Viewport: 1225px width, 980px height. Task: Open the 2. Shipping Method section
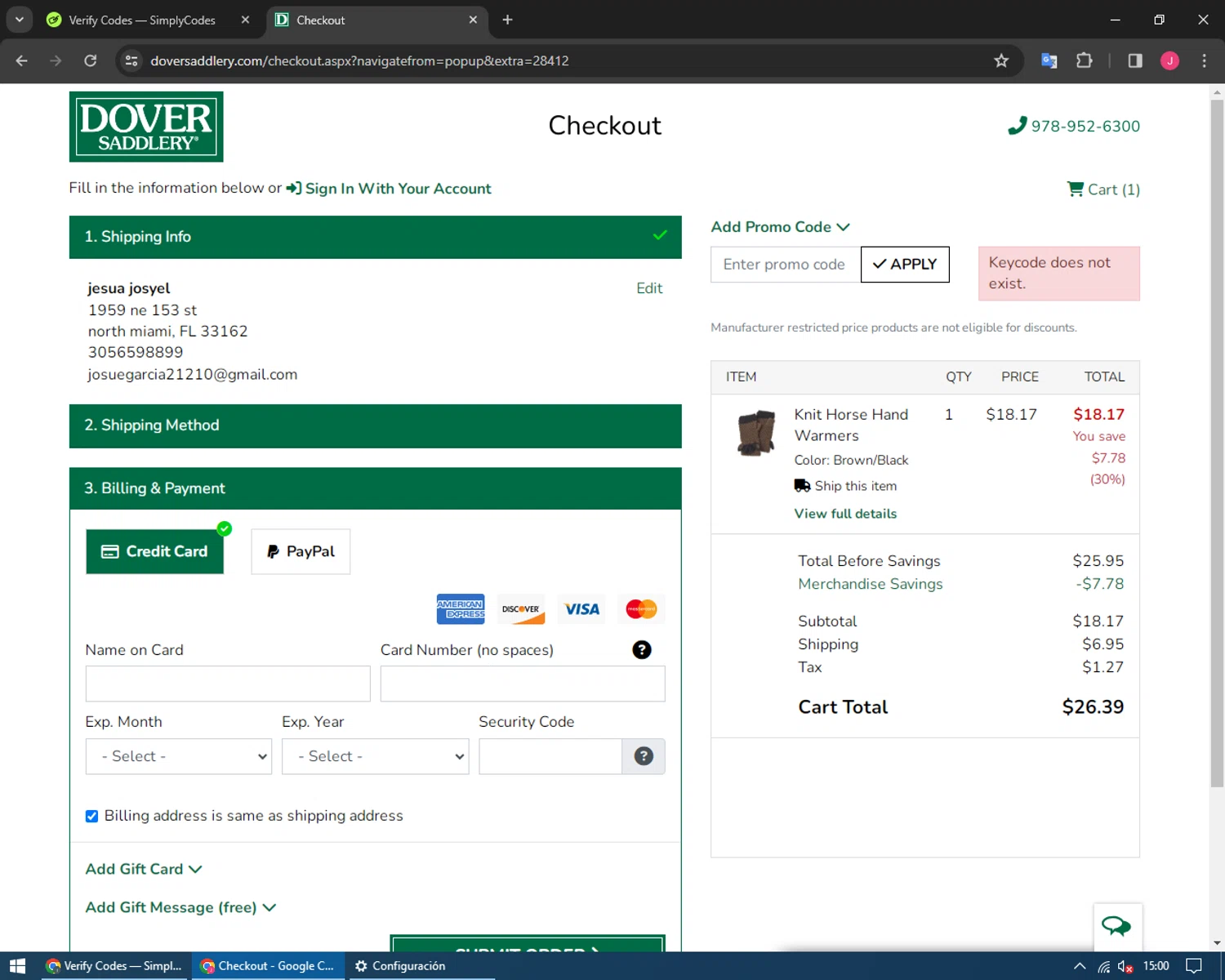tap(376, 425)
